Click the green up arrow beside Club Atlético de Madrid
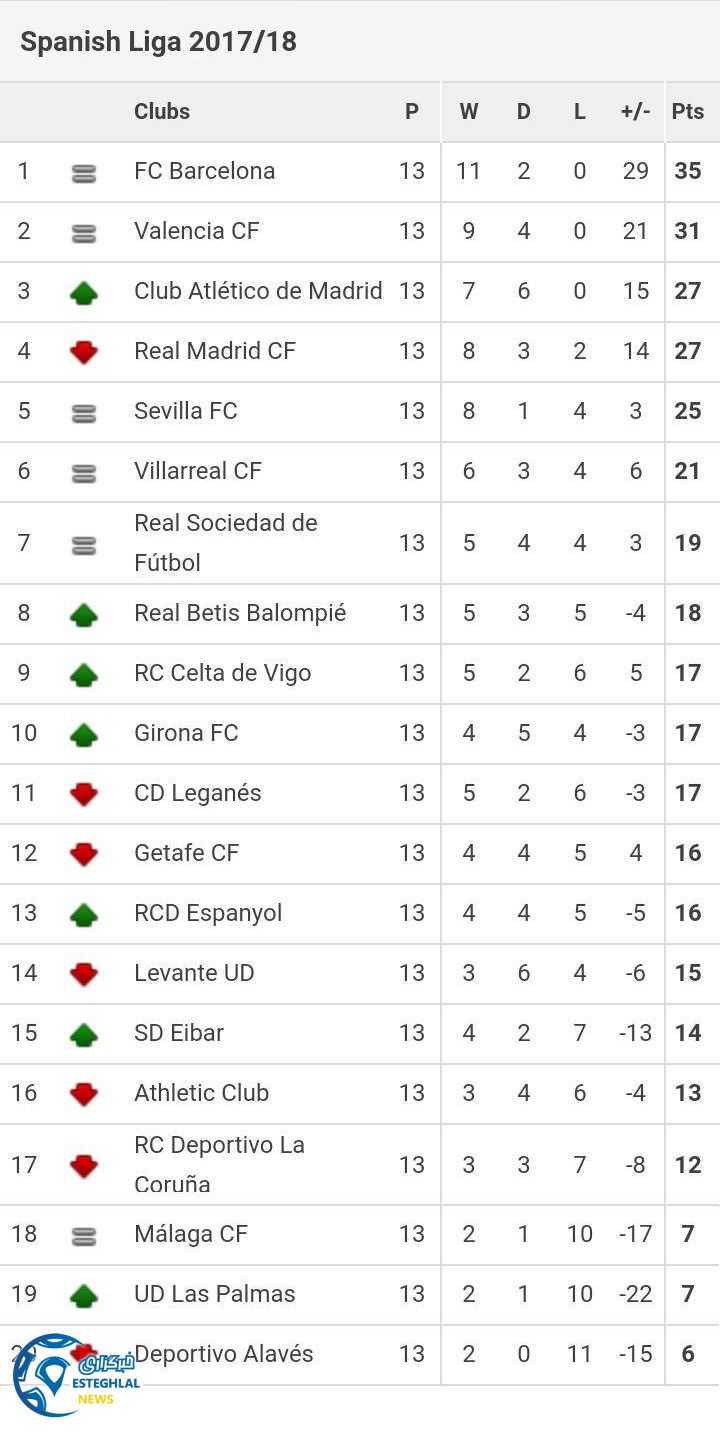 84,293
